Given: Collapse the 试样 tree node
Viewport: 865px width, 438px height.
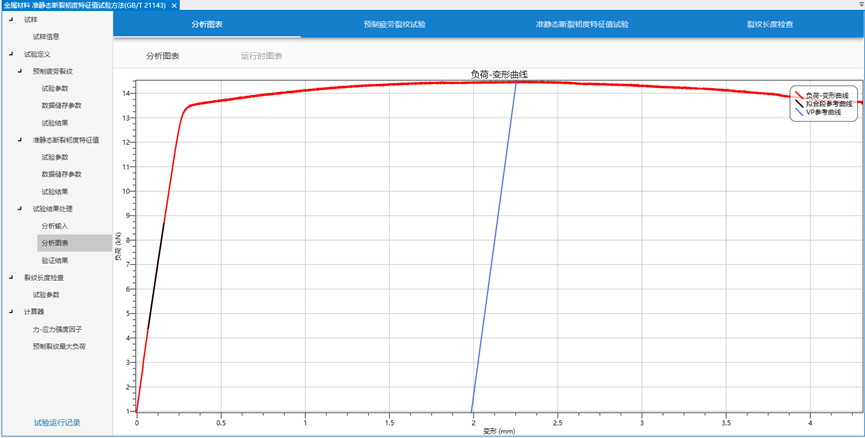Looking at the screenshot, I should click(x=10, y=20).
